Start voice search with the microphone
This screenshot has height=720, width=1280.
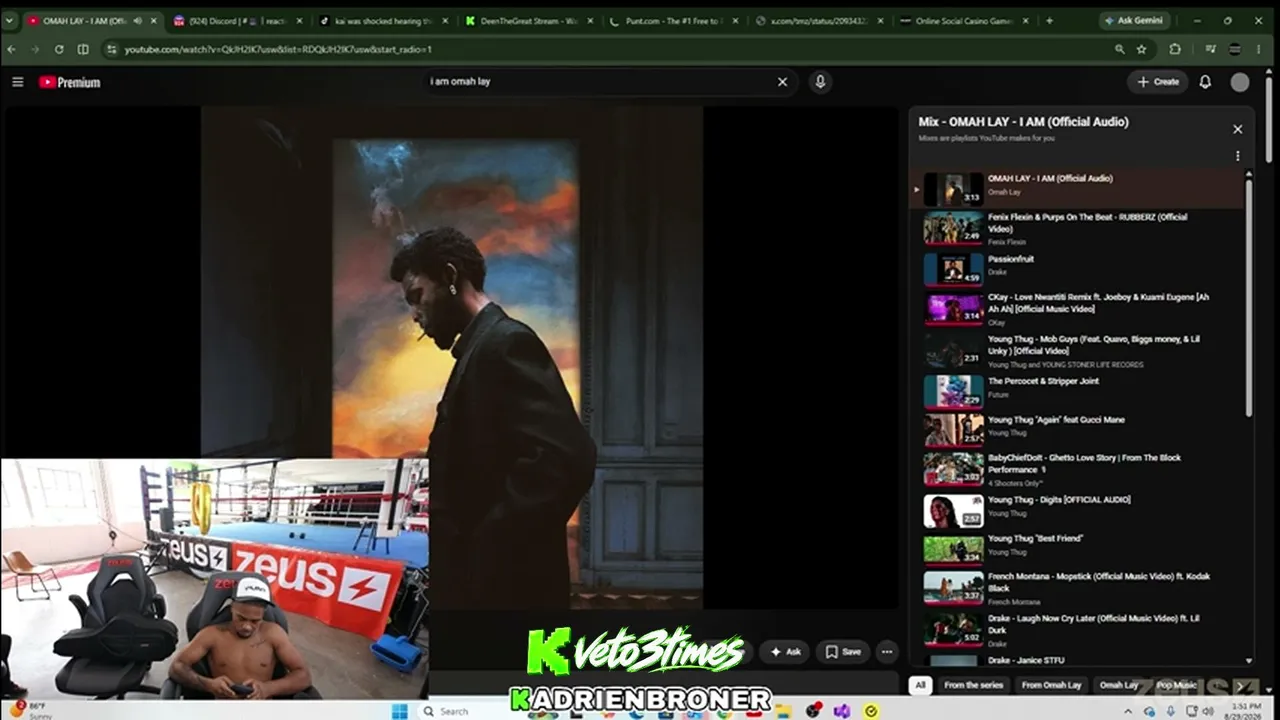[820, 82]
